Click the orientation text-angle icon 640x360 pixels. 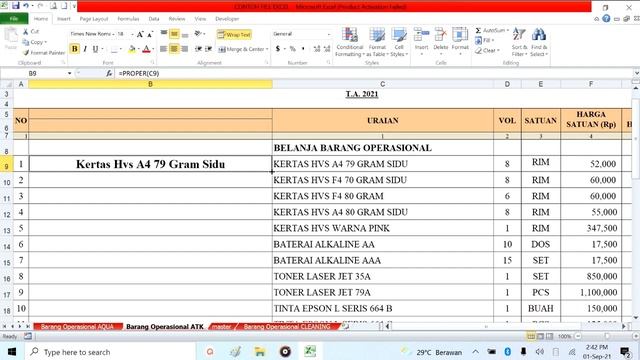199,33
